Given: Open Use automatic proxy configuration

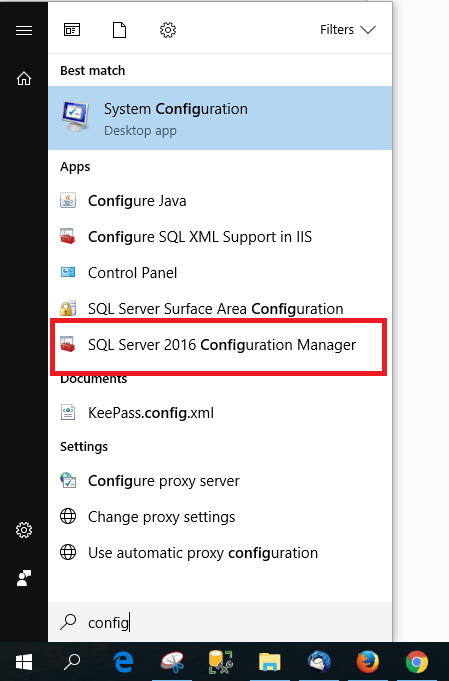Looking at the screenshot, I should 220,553.
